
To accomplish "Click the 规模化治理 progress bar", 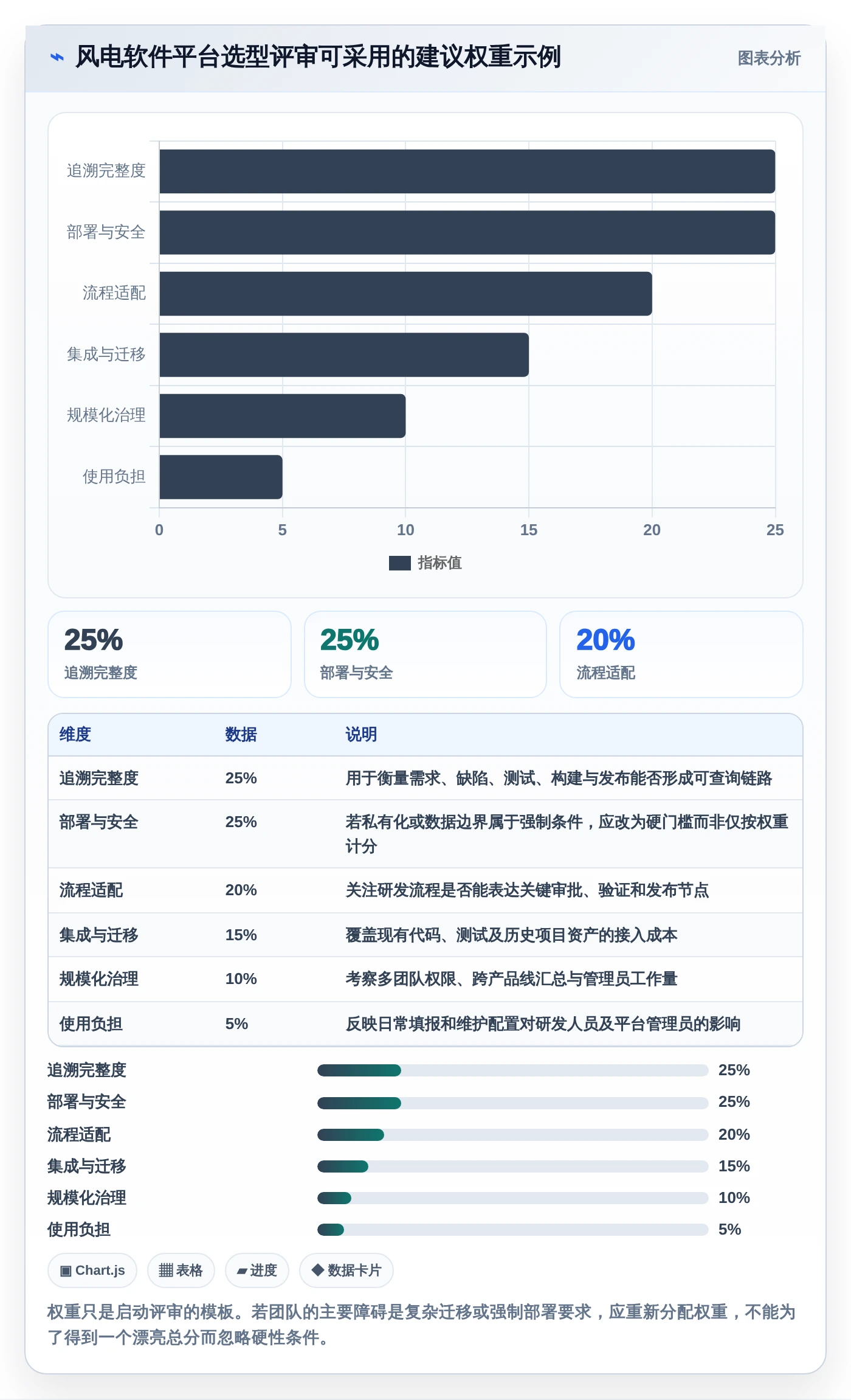I will coord(513,1198).
